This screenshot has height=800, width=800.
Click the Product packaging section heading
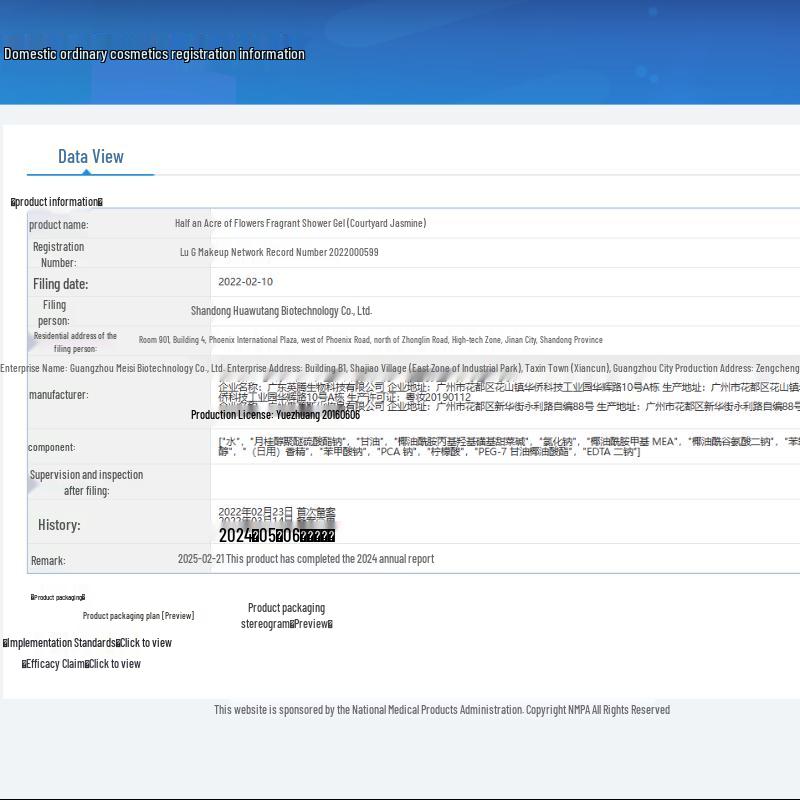[x=58, y=598]
